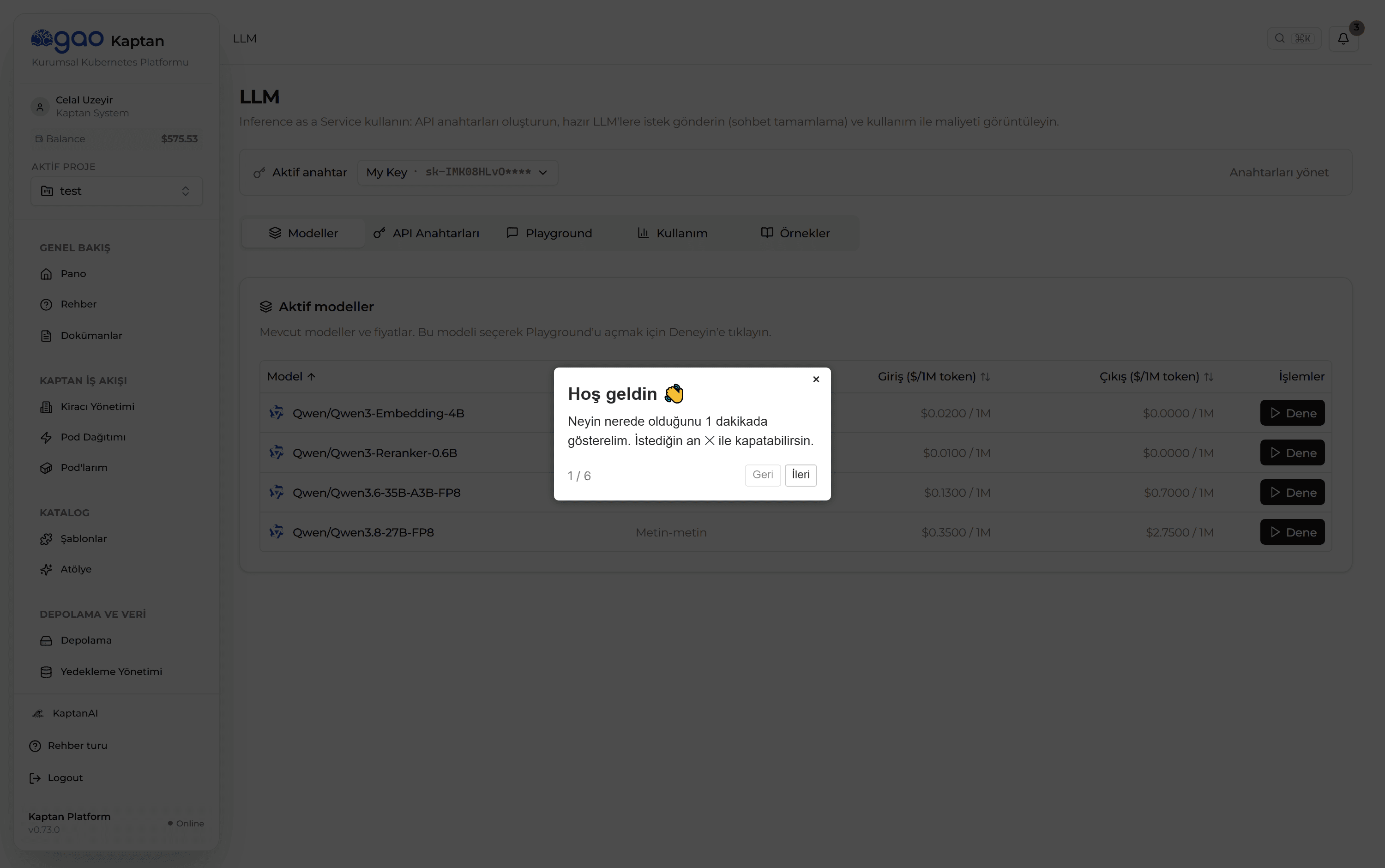Viewport: 1385px width, 868px height.
Task: Click the Pod Dağıtımı lightning icon
Action: pyautogui.click(x=47, y=437)
